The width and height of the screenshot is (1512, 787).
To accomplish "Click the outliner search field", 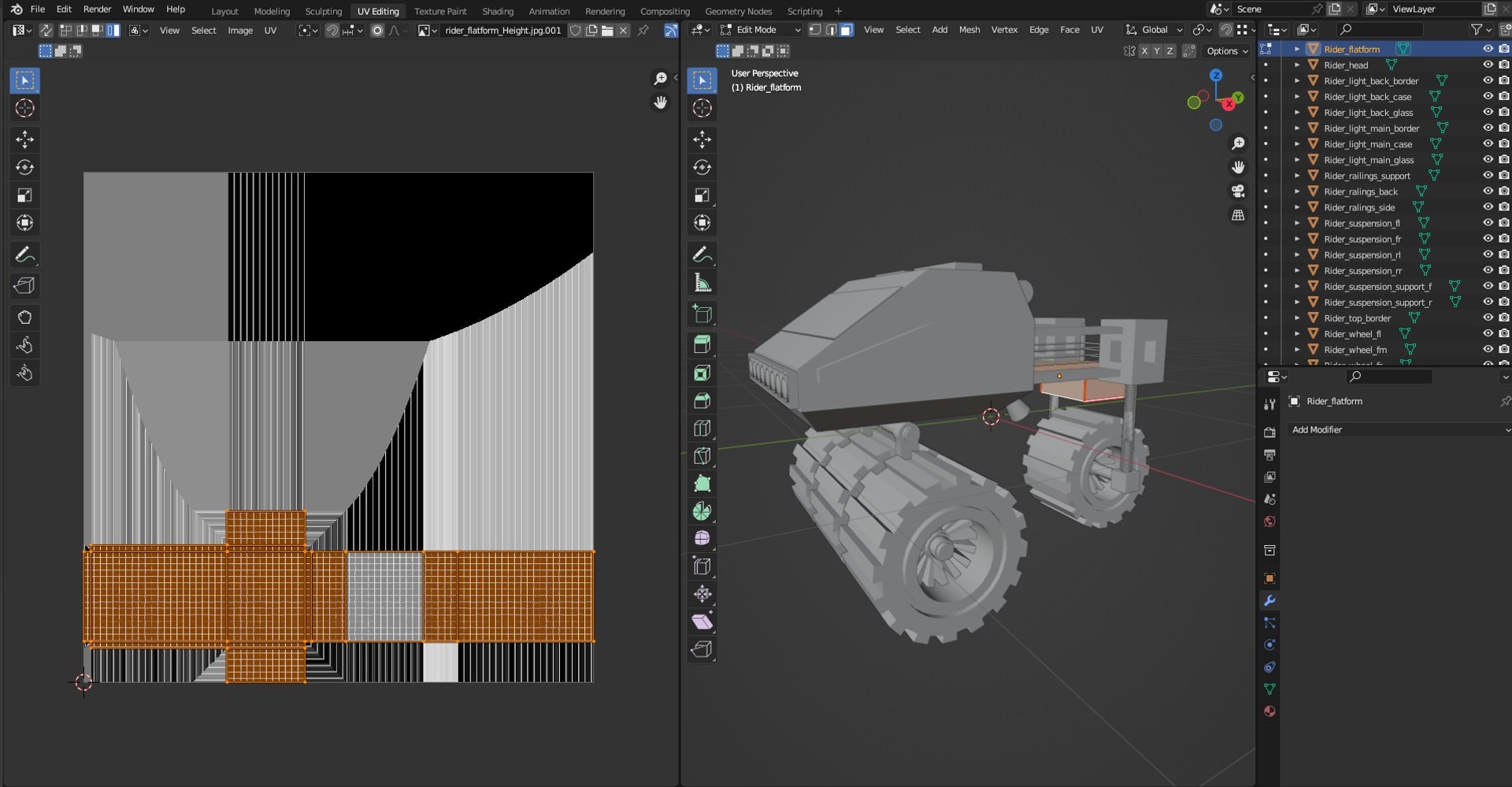I will pyautogui.click(x=1380, y=29).
